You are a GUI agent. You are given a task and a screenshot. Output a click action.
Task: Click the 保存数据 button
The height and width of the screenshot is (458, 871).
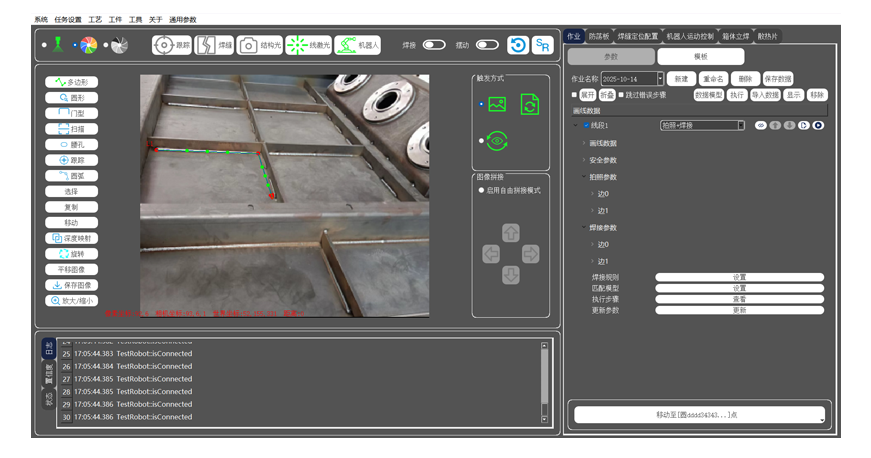click(777, 78)
